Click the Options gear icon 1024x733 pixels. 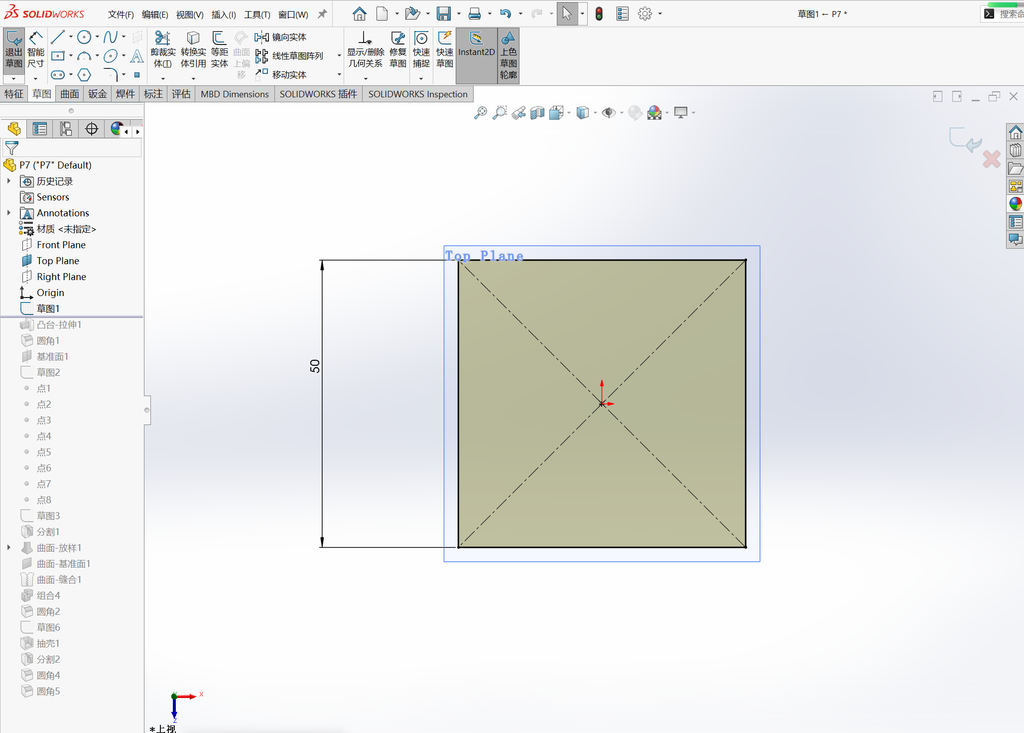click(645, 14)
